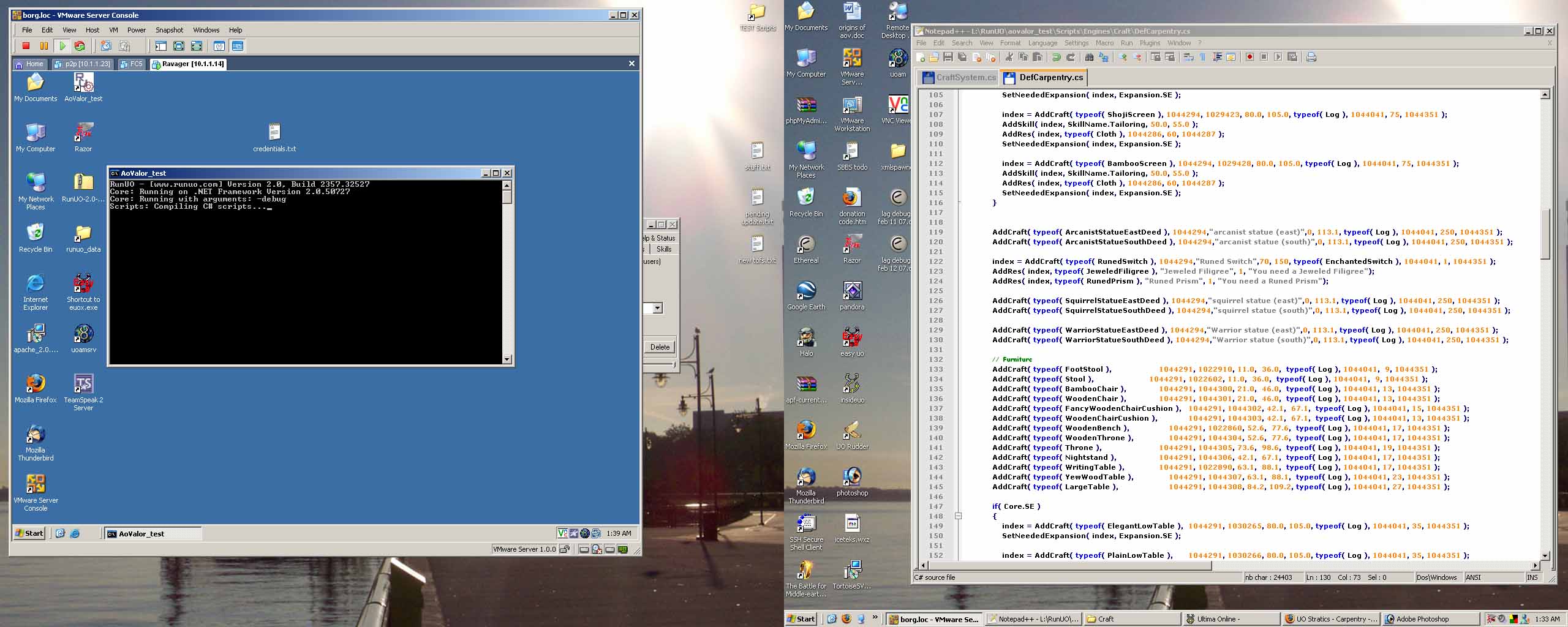
Task: Open the VMware summary view wrench icon
Action: (x=219, y=46)
